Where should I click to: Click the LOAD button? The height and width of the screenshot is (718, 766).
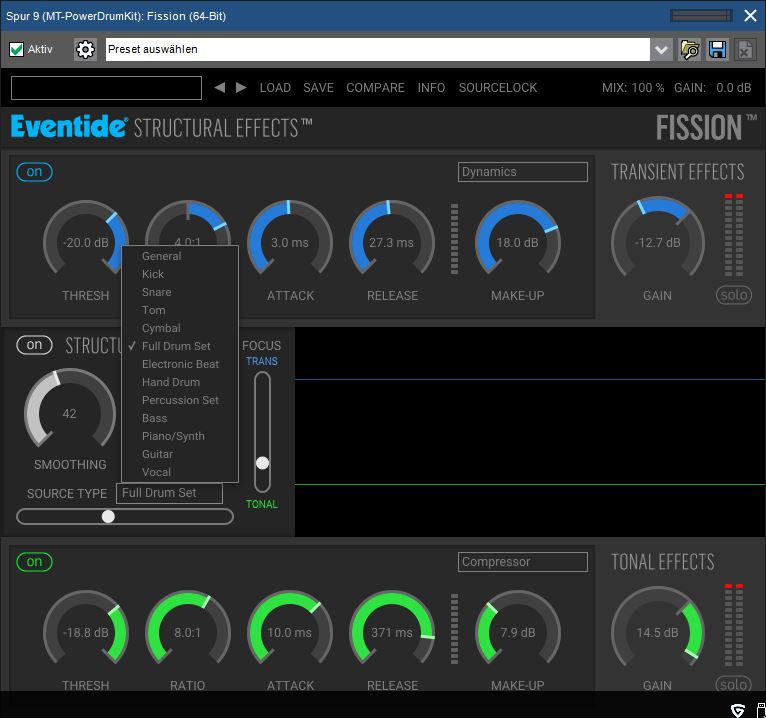pyautogui.click(x=275, y=87)
